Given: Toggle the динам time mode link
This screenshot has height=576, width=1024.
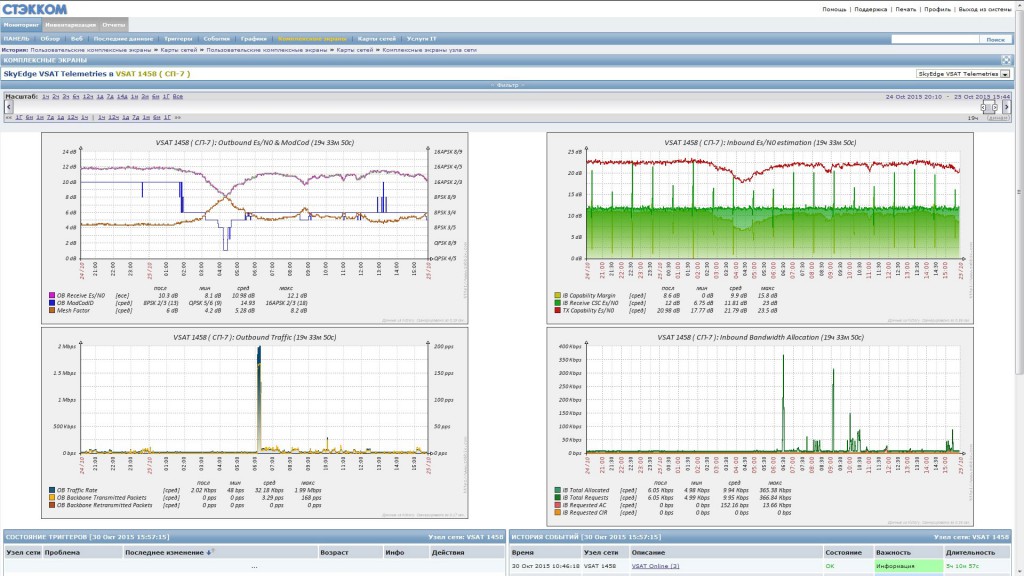Looking at the screenshot, I should click(x=997, y=118).
